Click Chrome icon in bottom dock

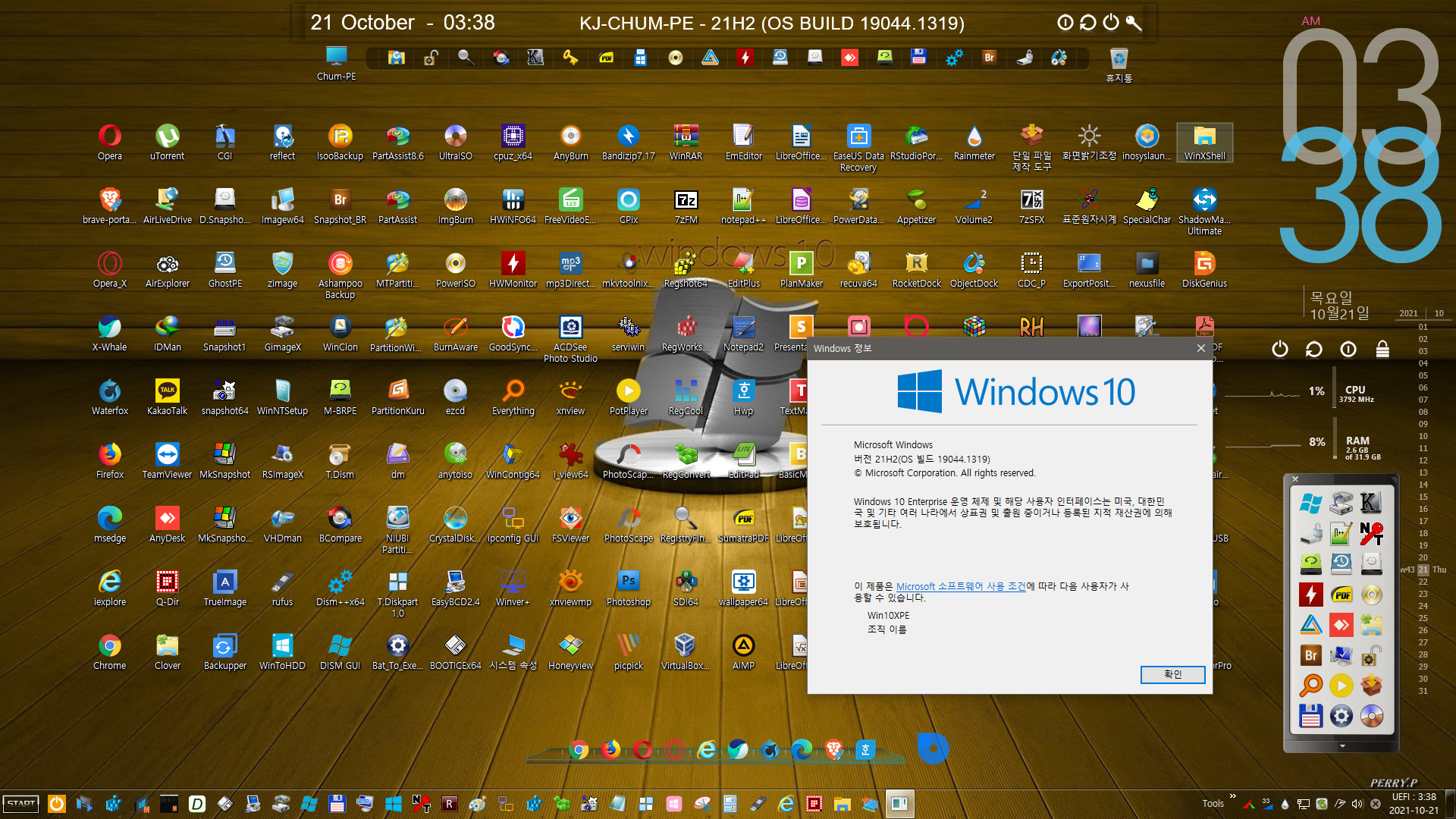coord(579,750)
